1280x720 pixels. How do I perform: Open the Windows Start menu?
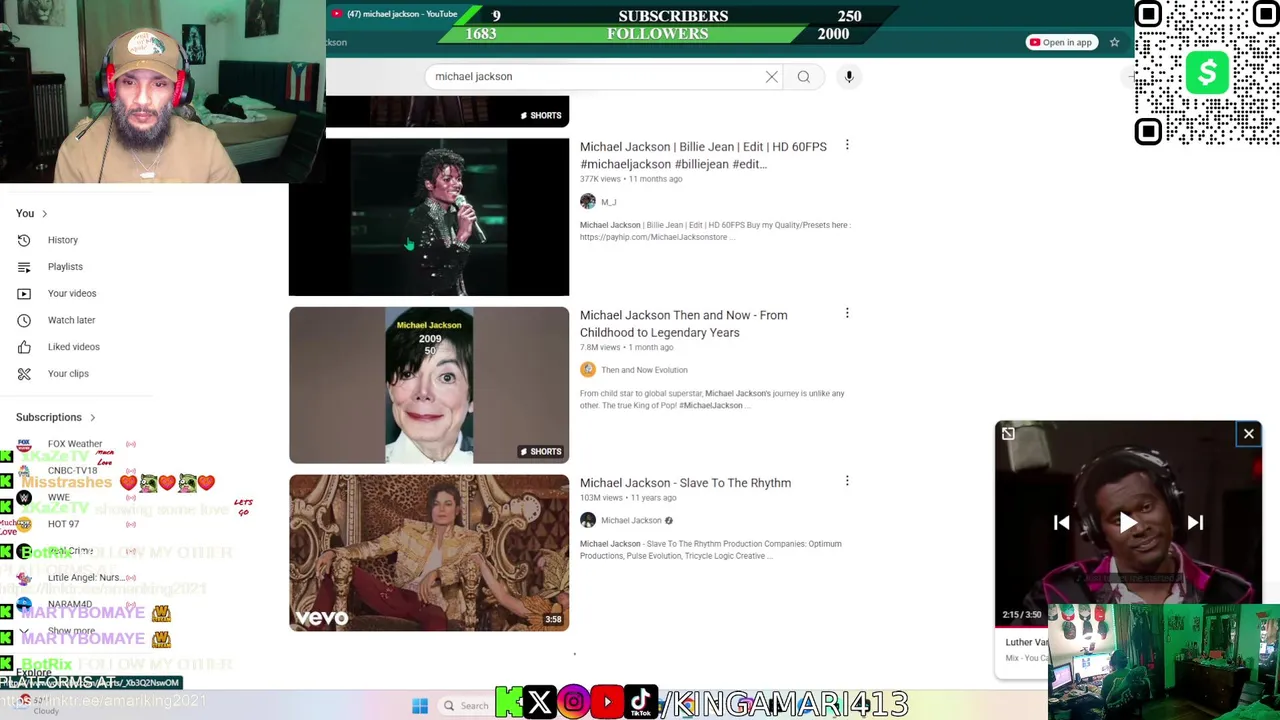pos(420,706)
